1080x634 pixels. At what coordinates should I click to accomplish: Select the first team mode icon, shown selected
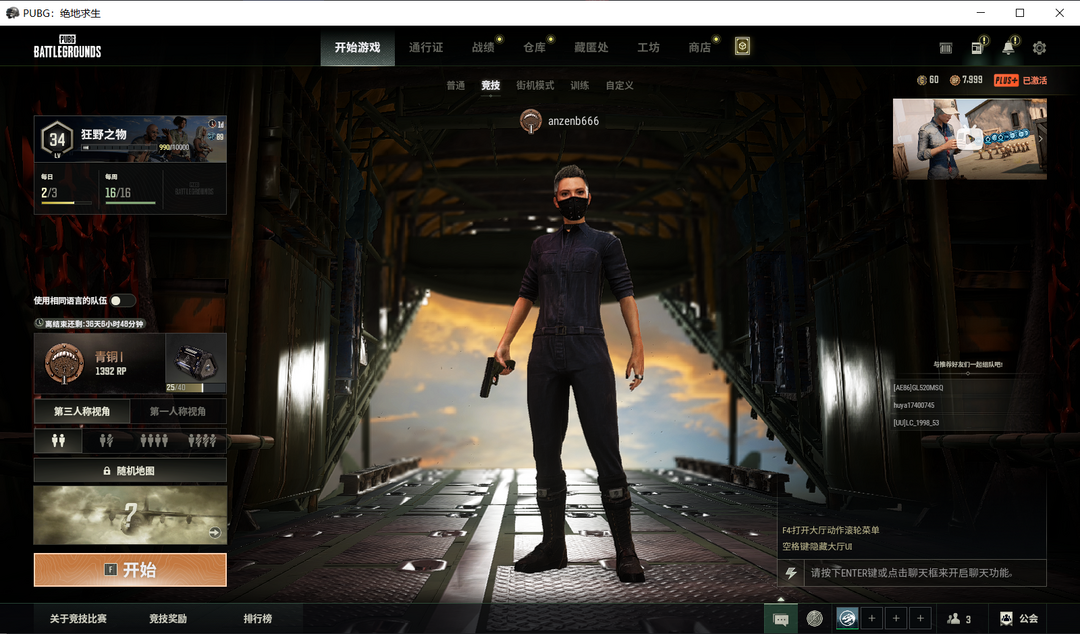pyautogui.click(x=58, y=440)
